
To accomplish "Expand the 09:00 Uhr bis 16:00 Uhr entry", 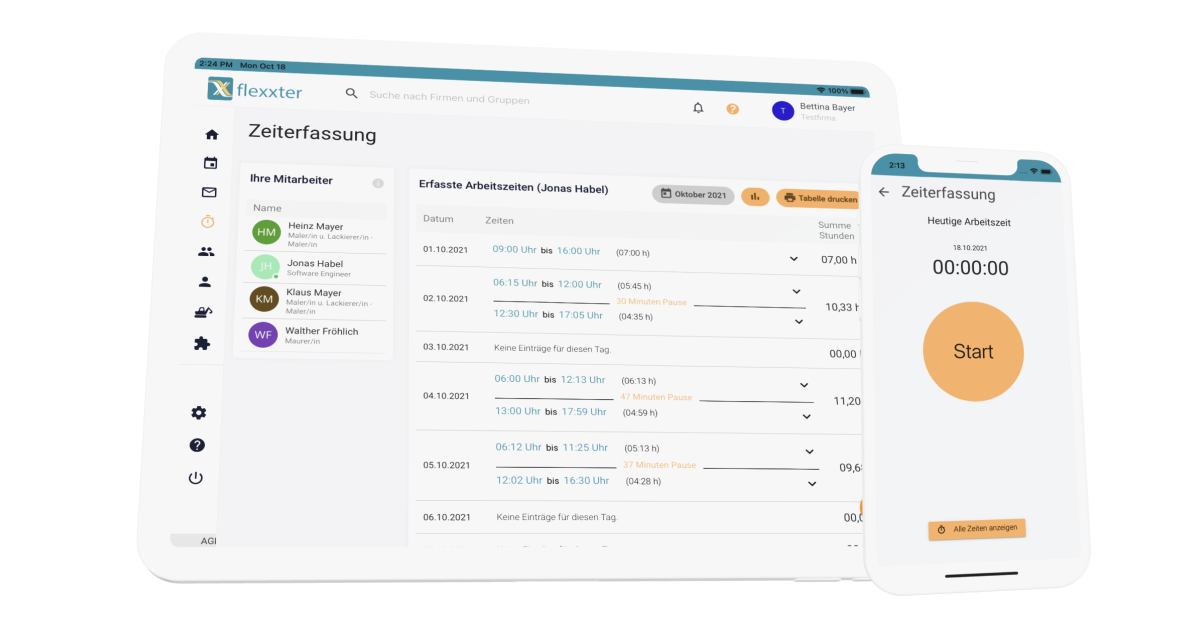I will pos(794,259).
